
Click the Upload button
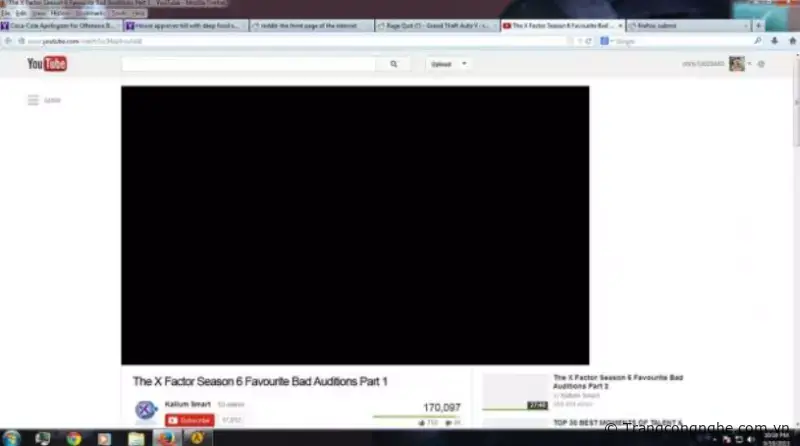coord(440,64)
